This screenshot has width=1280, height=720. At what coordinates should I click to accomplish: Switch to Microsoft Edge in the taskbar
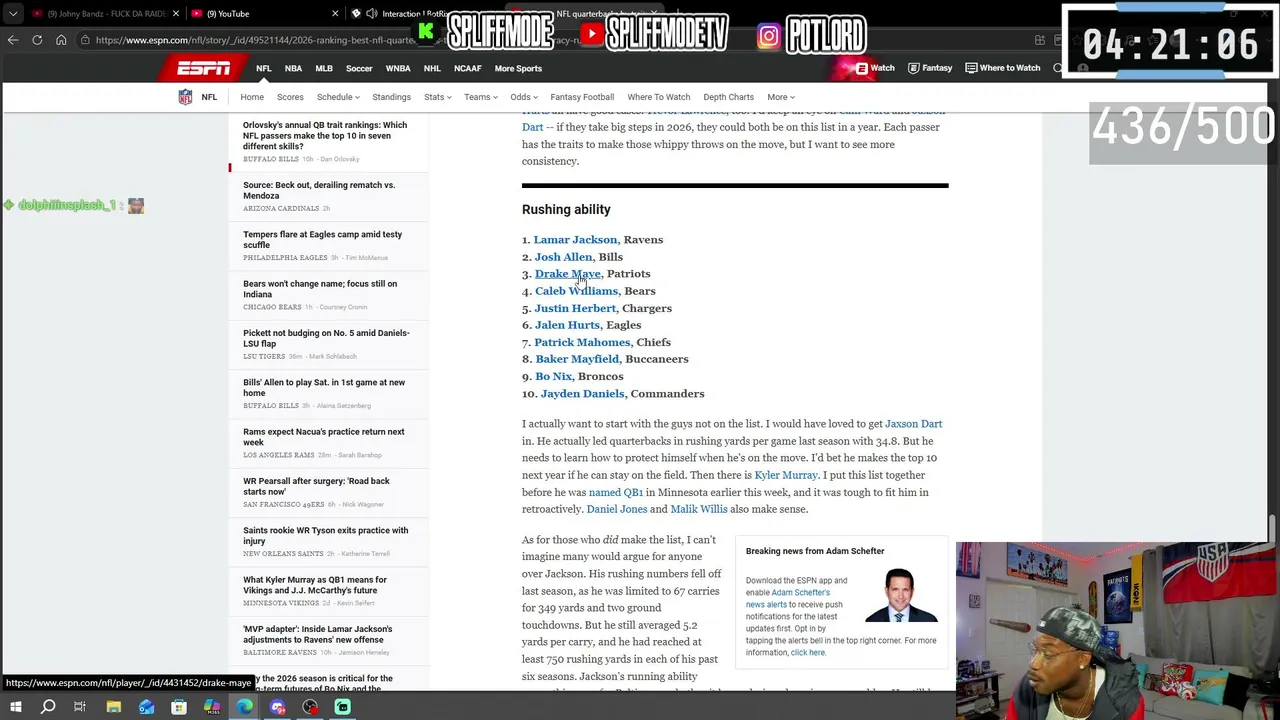(x=244, y=707)
